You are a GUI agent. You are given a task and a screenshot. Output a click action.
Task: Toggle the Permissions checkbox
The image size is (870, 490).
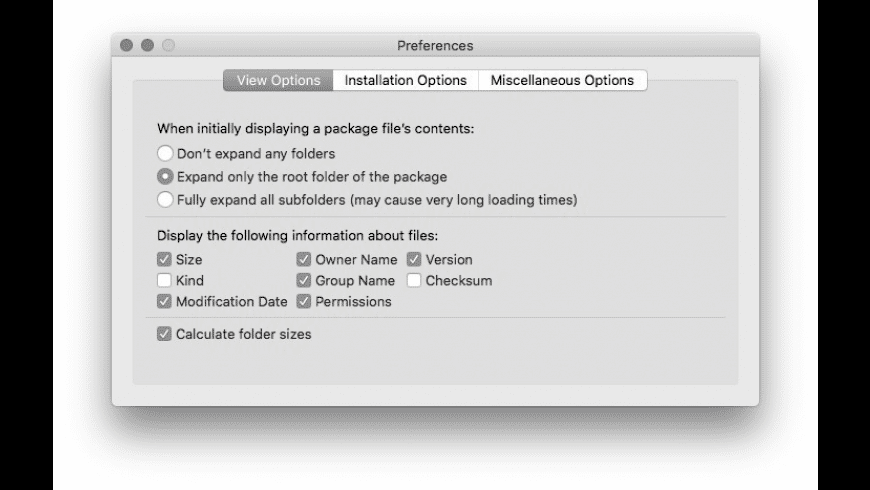click(x=304, y=302)
